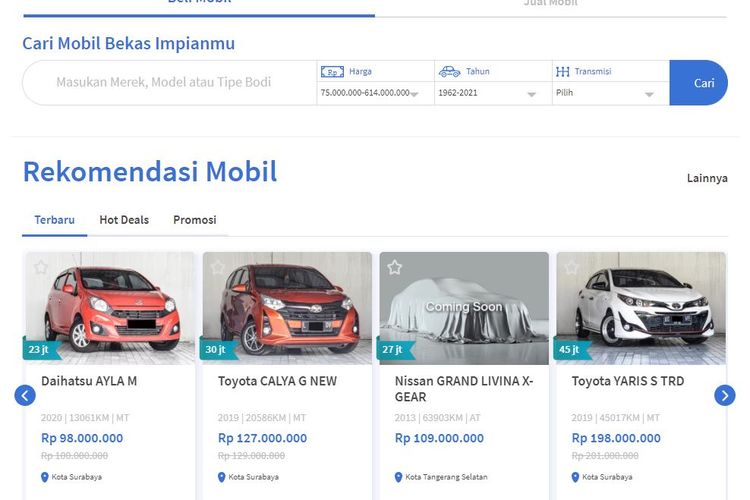Click the car icon next to Tahun
The width and height of the screenshot is (750, 500).
click(449, 72)
